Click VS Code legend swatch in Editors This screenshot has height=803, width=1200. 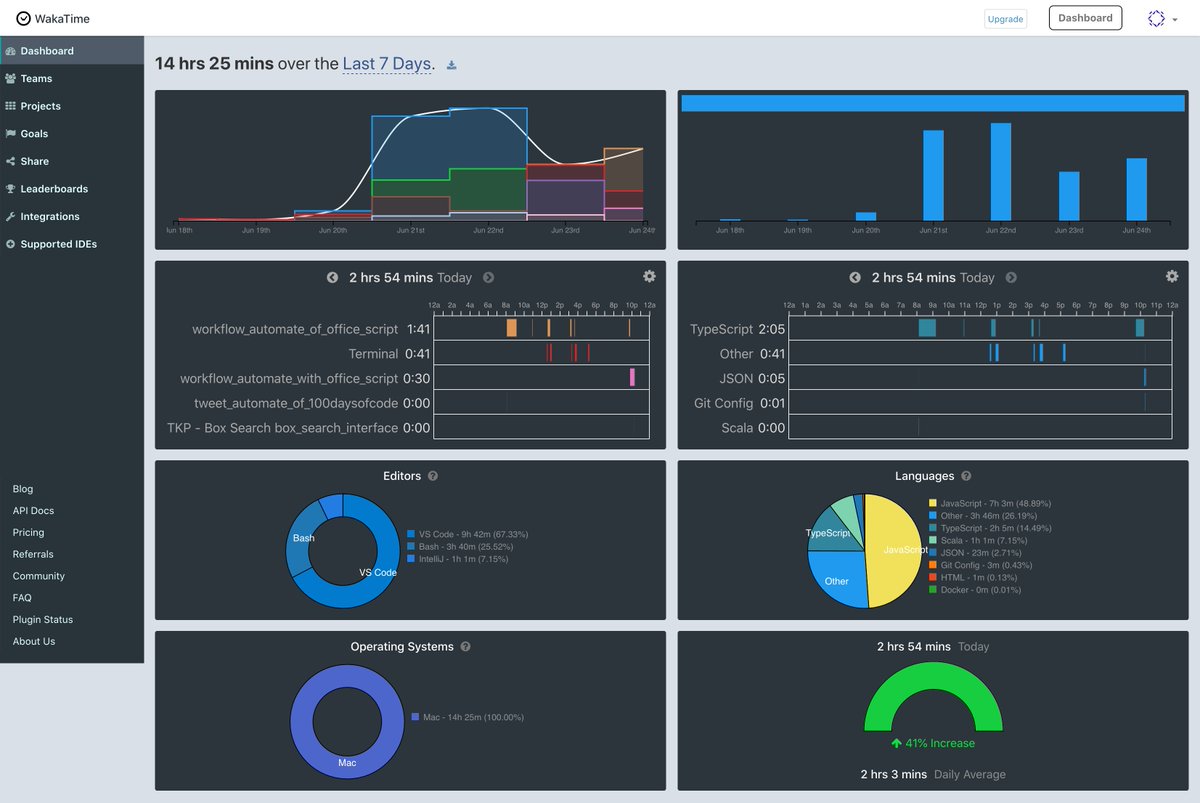tap(411, 534)
